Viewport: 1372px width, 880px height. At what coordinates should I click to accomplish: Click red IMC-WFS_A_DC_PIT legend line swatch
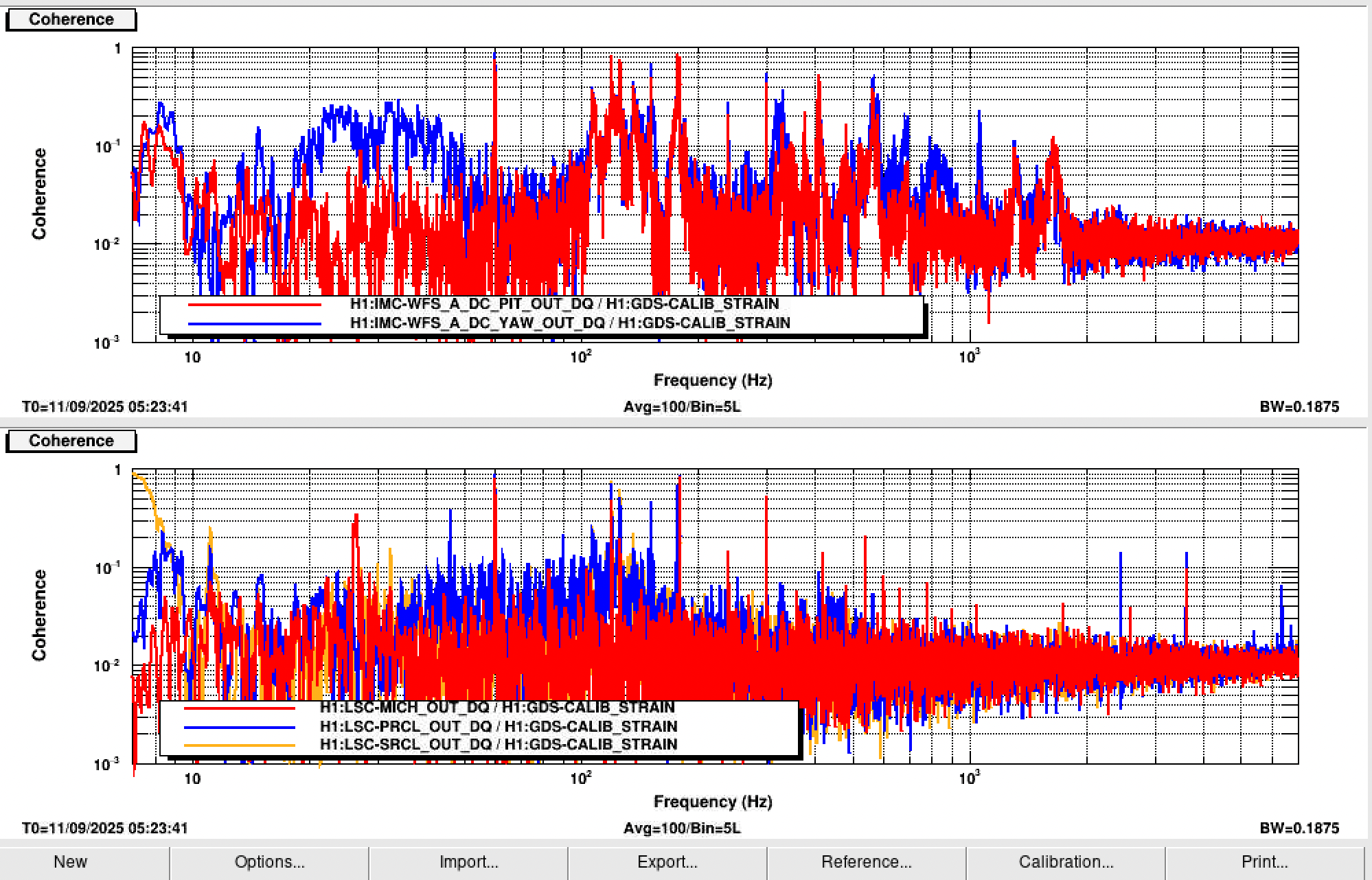[x=254, y=304]
